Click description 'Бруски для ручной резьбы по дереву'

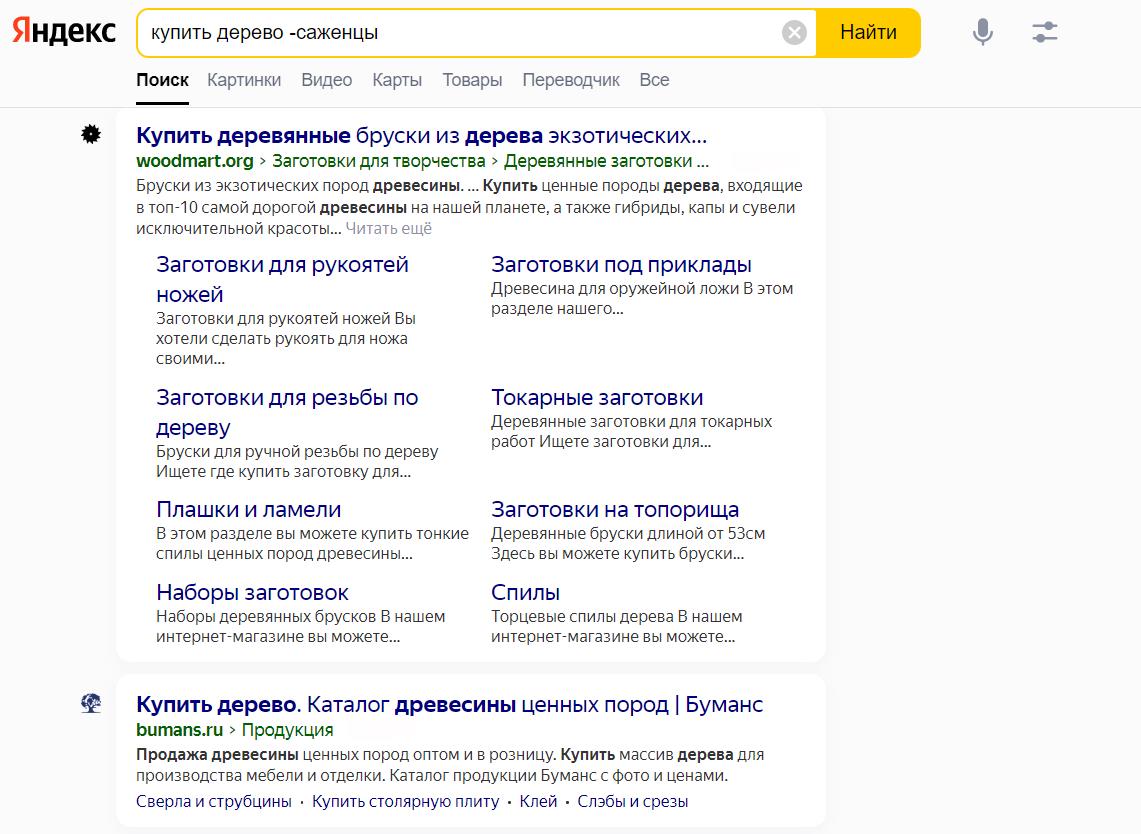click(x=297, y=451)
